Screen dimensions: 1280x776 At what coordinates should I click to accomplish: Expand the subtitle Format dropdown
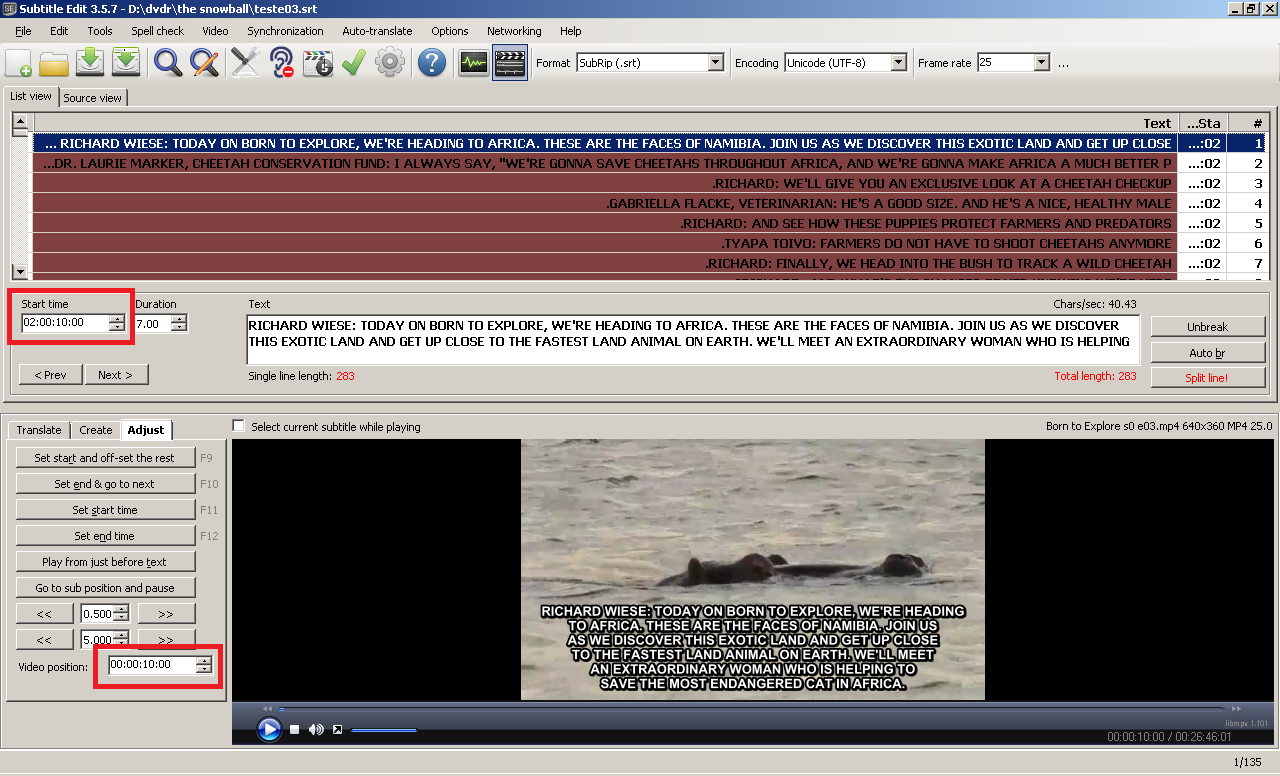[x=715, y=63]
